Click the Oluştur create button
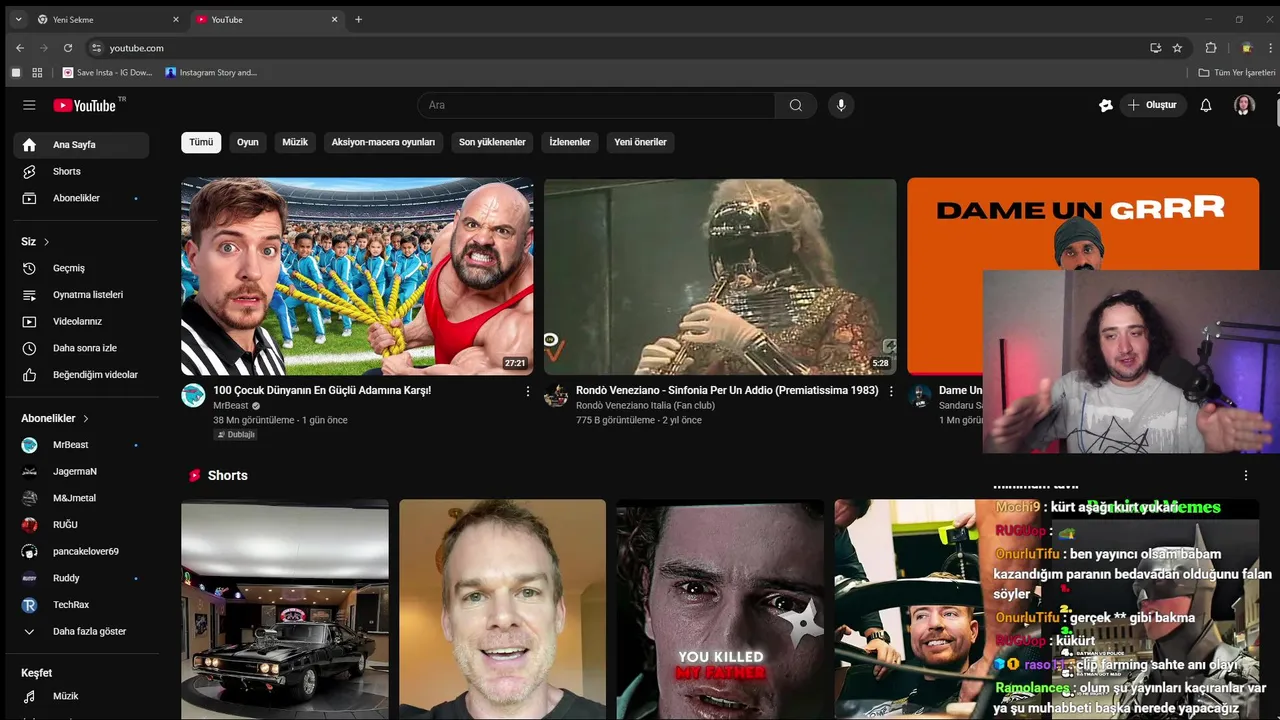The image size is (1280, 720). [x=1152, y=105]
